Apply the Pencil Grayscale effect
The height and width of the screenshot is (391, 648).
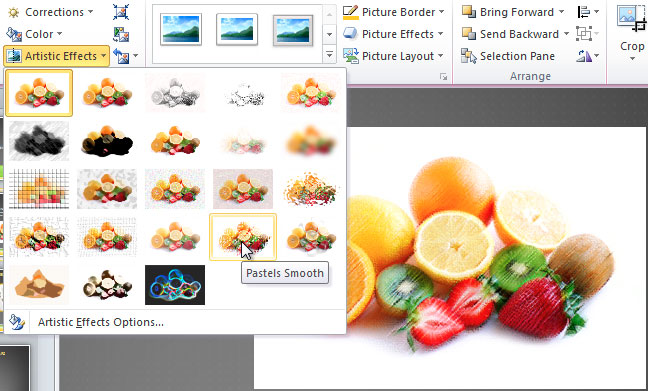click(x=175, y=93)
